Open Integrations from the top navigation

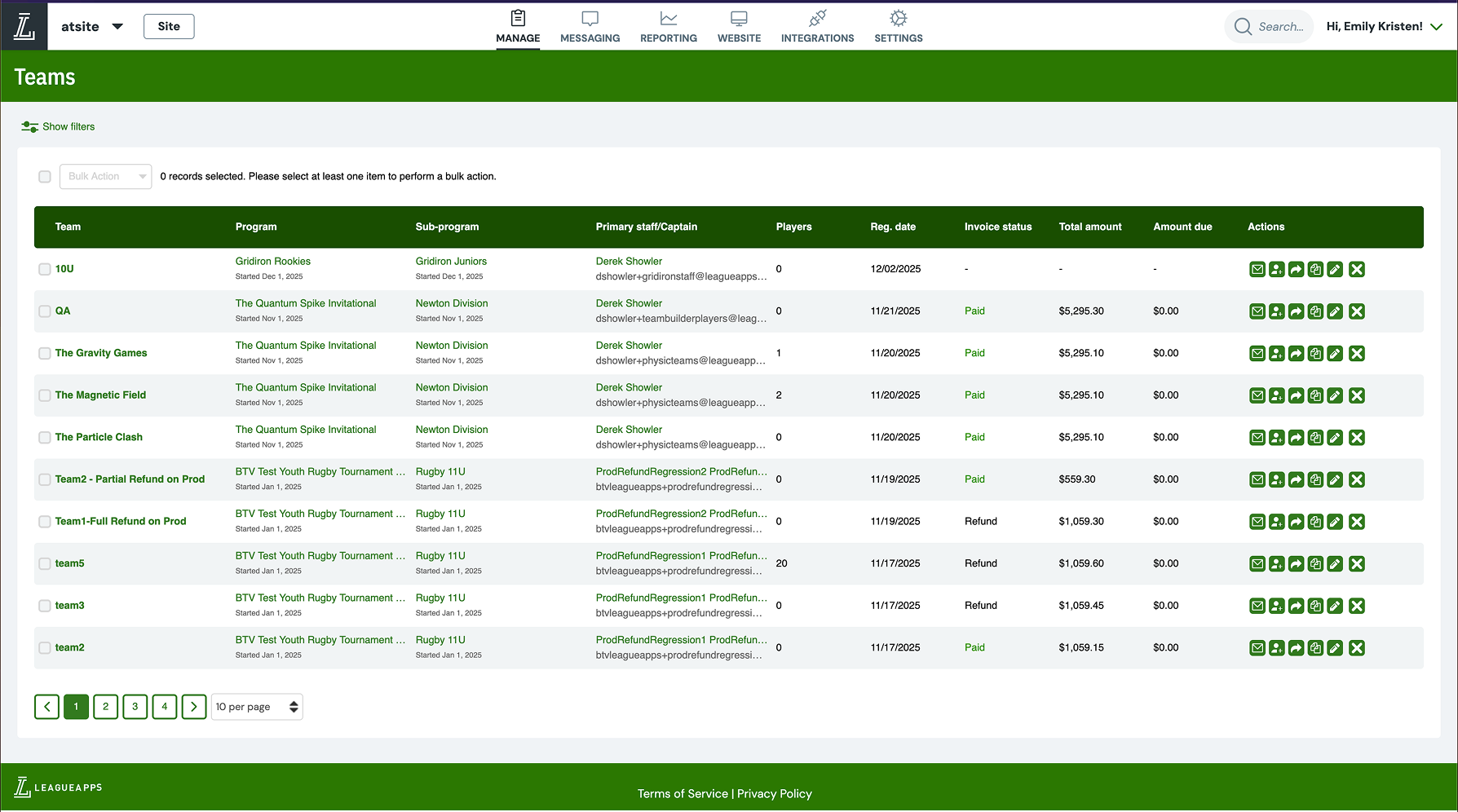[817, 26]
